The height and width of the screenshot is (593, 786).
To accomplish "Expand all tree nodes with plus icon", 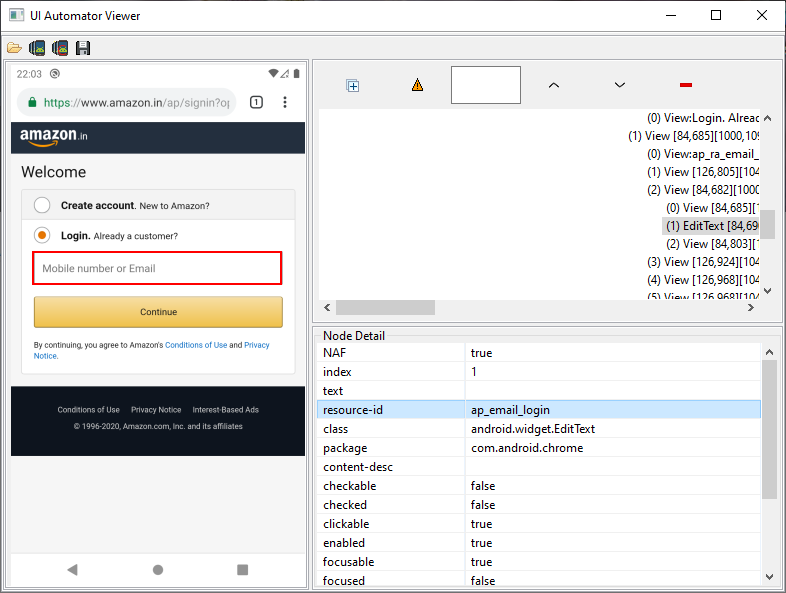I will (353, 86).
